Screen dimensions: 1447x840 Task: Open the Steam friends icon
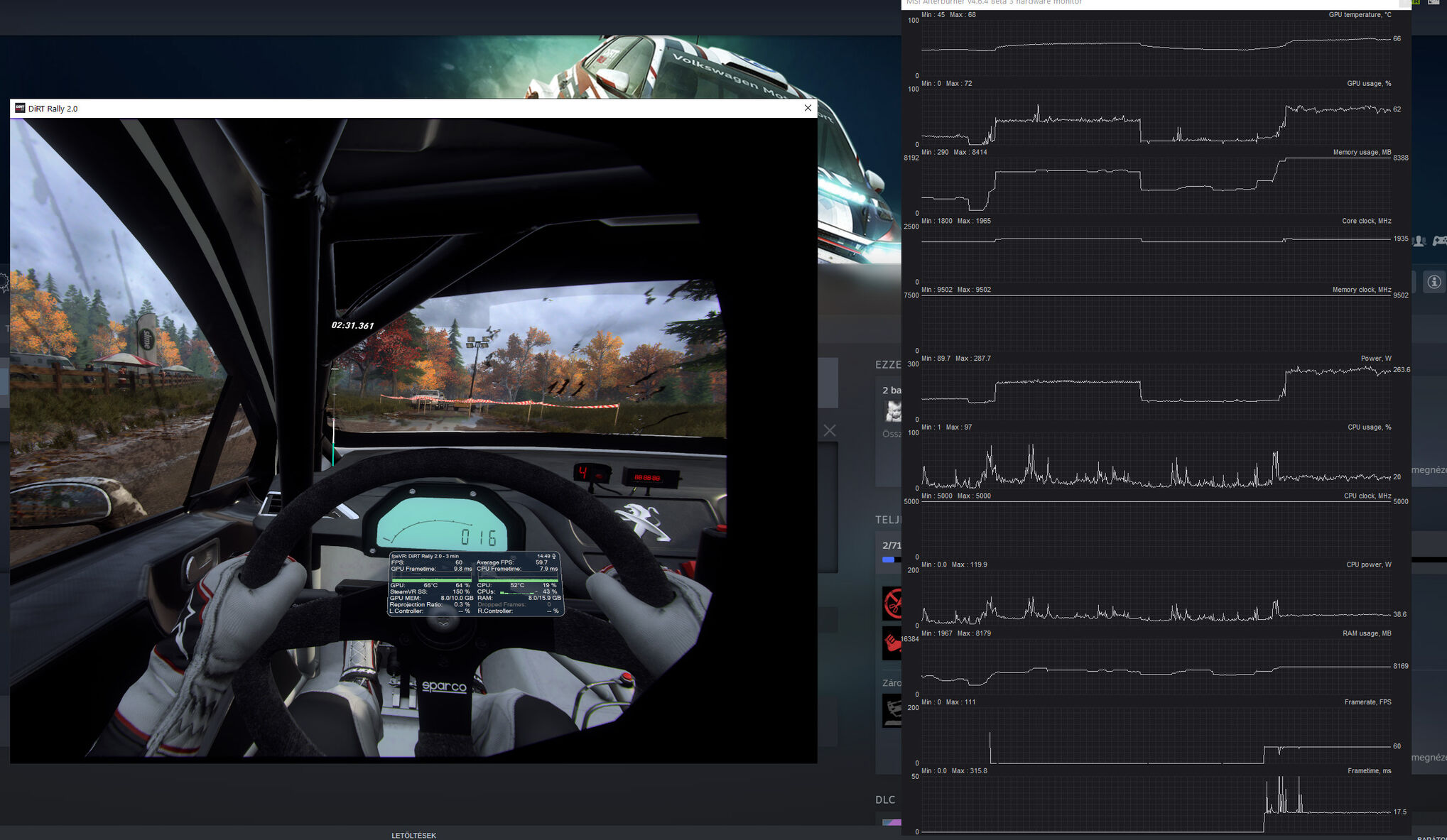pyautogui.click(x=1419, y=241)
